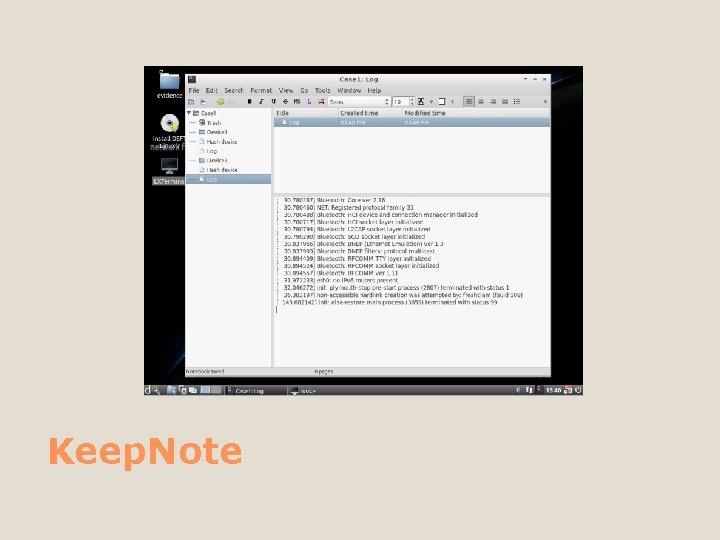Open the File menu
The width and height of the screenshot is (720, 540).
pyautogui.click(x=194, y=90)
